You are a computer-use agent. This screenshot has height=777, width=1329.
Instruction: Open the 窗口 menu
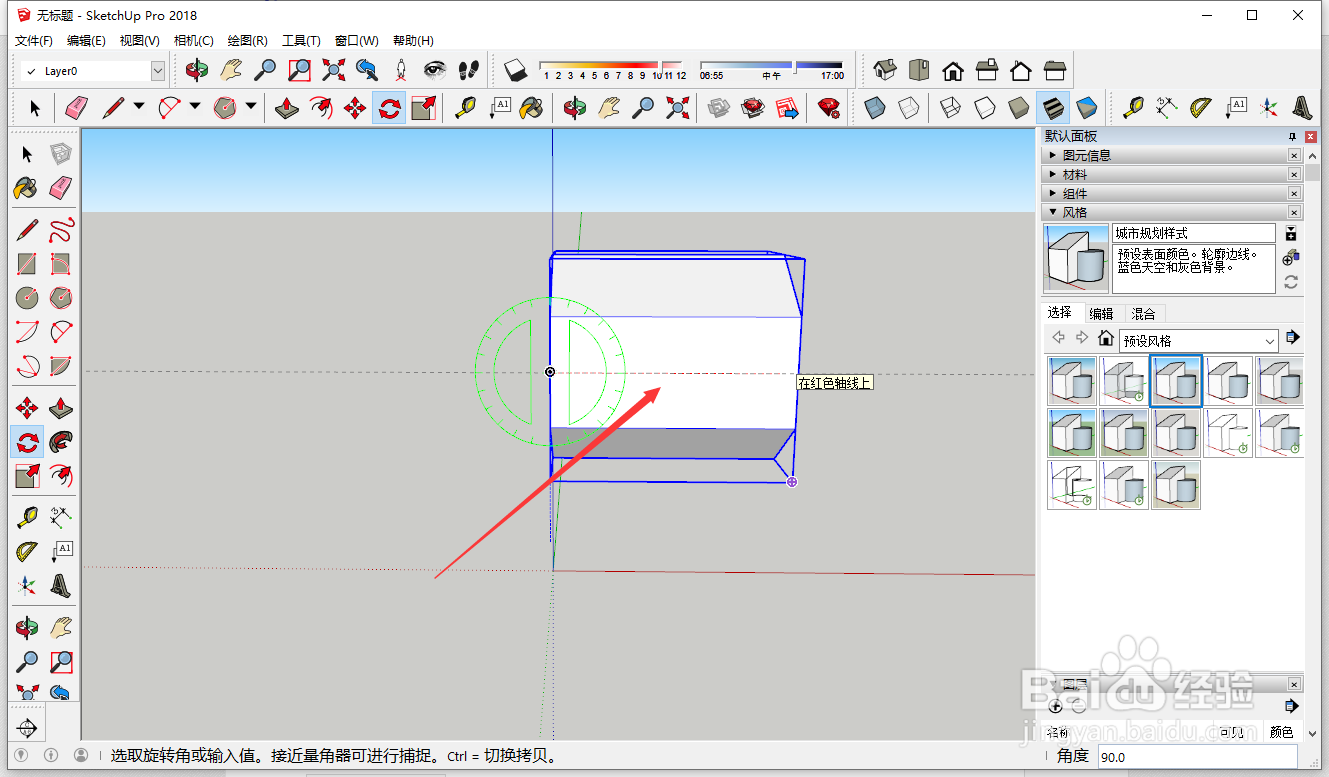point(355,40)
